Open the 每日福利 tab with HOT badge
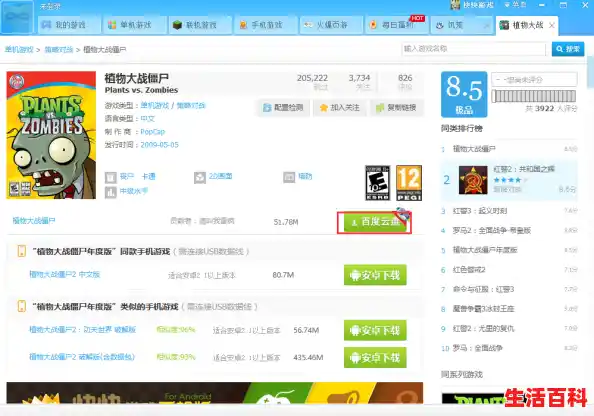 tap(397, 25)
